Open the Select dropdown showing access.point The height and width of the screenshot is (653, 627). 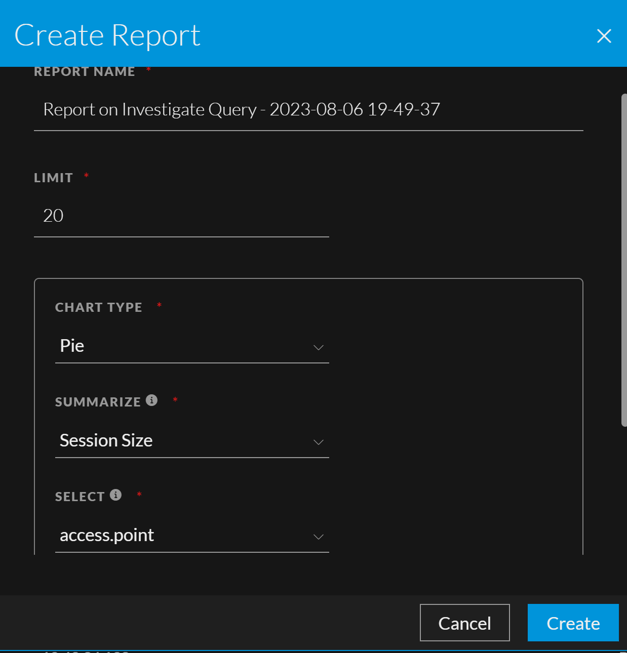(192, 536)
